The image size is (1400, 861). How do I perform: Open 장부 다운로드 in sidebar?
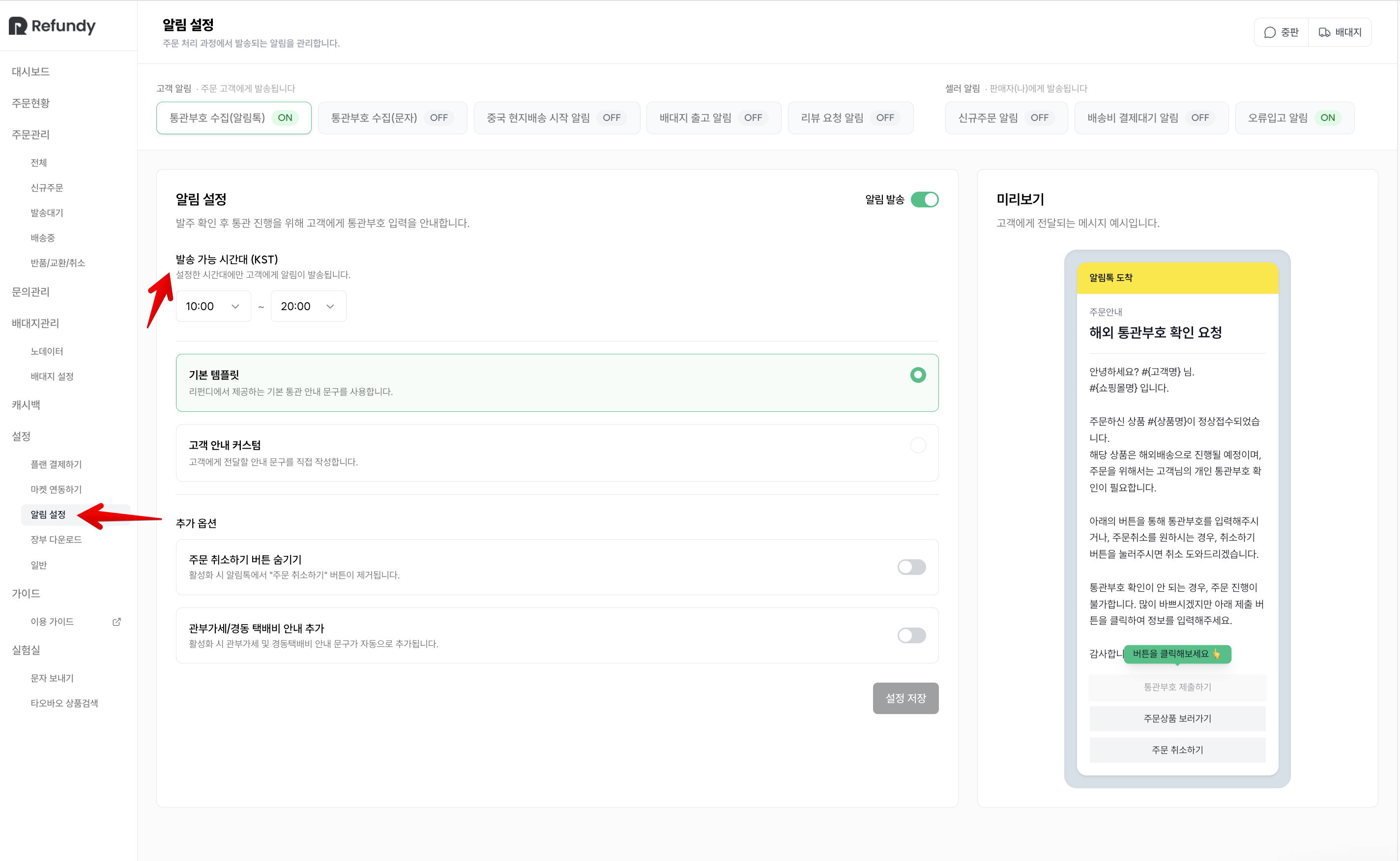tap(56, 539)
